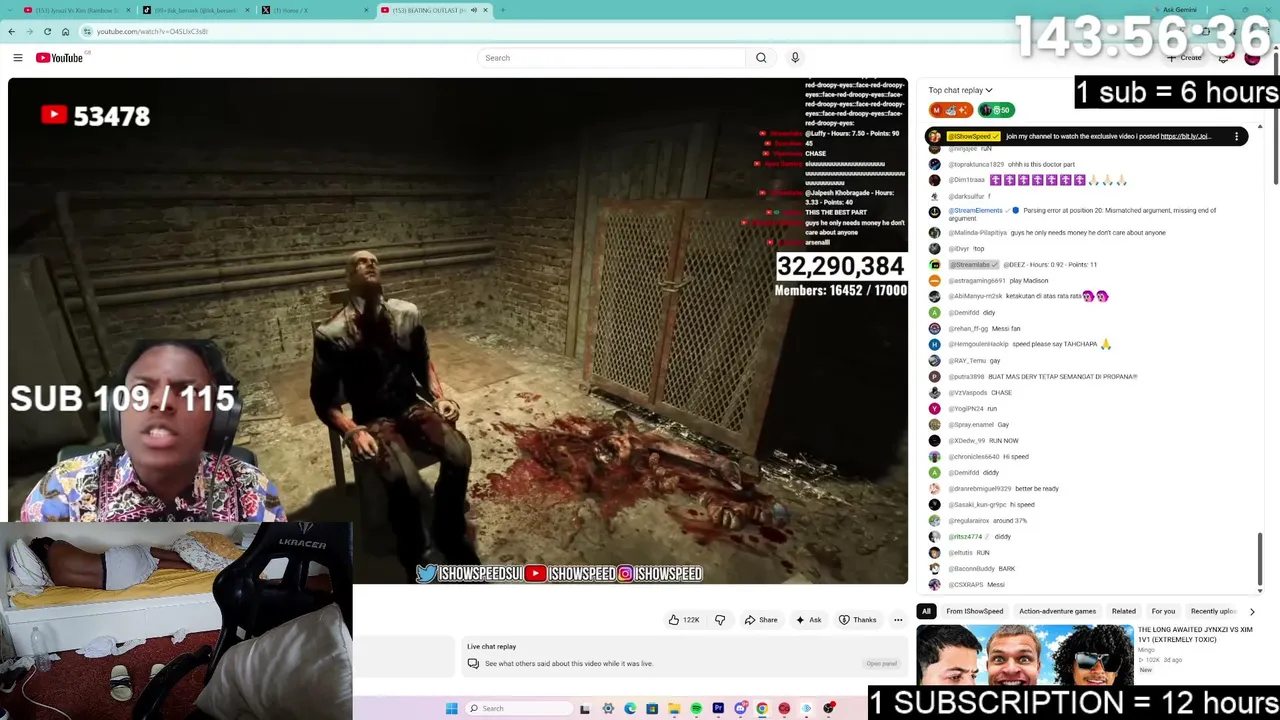Show more category chips with right arrow
The image size is (1280, 720).
tap(1251, 611)
